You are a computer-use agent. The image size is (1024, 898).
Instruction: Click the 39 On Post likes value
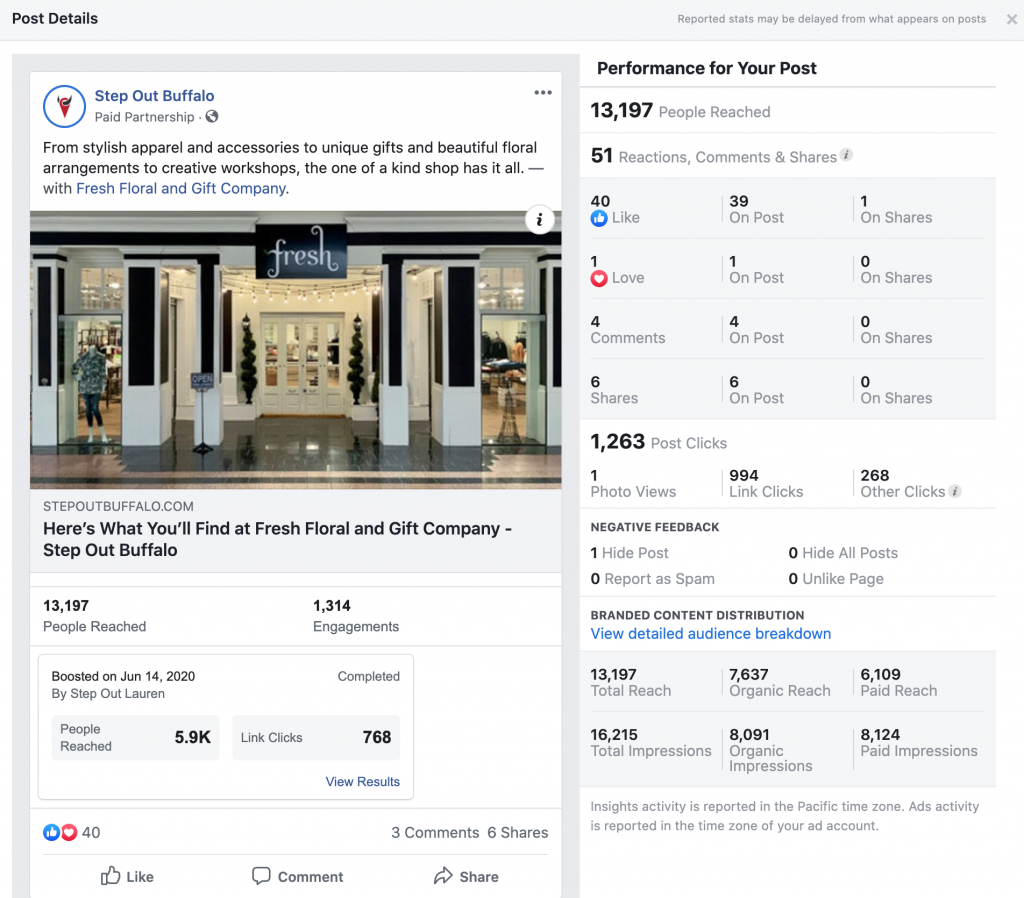click(756, 209)
